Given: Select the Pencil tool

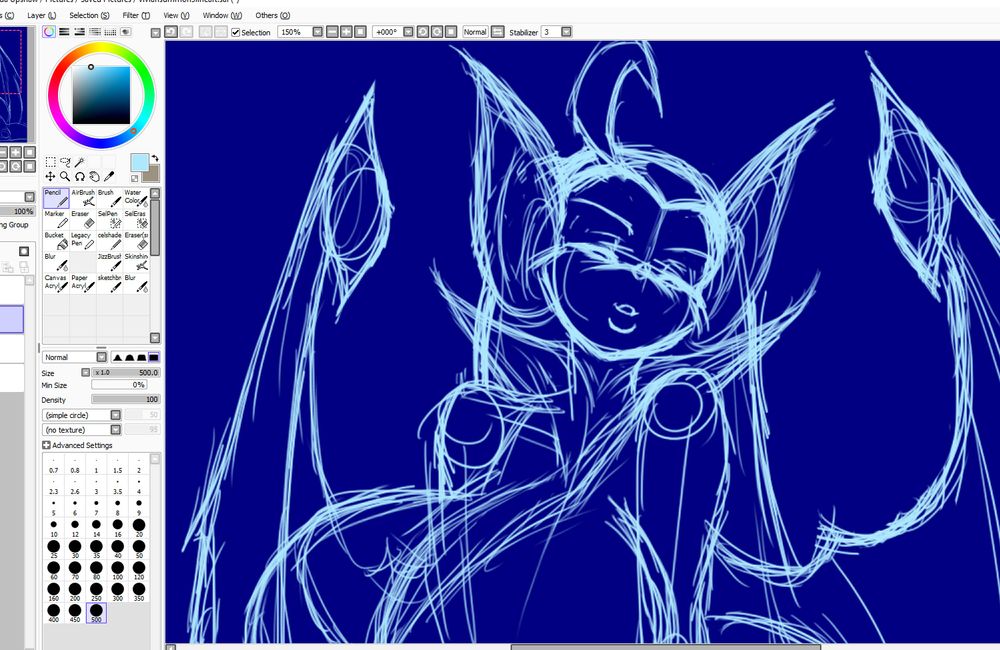Looking at the screenshot, I should point(56,198).
